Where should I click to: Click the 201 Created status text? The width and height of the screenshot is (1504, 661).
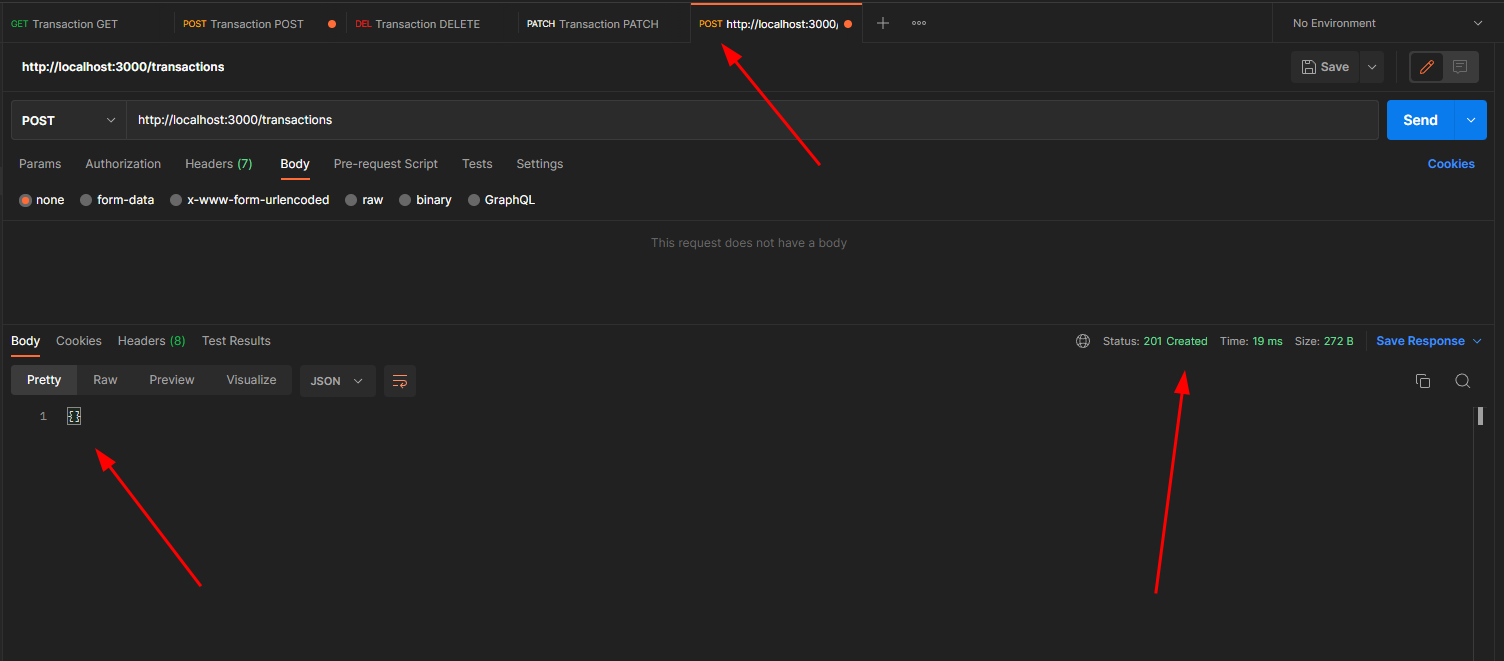[1175, 341]
